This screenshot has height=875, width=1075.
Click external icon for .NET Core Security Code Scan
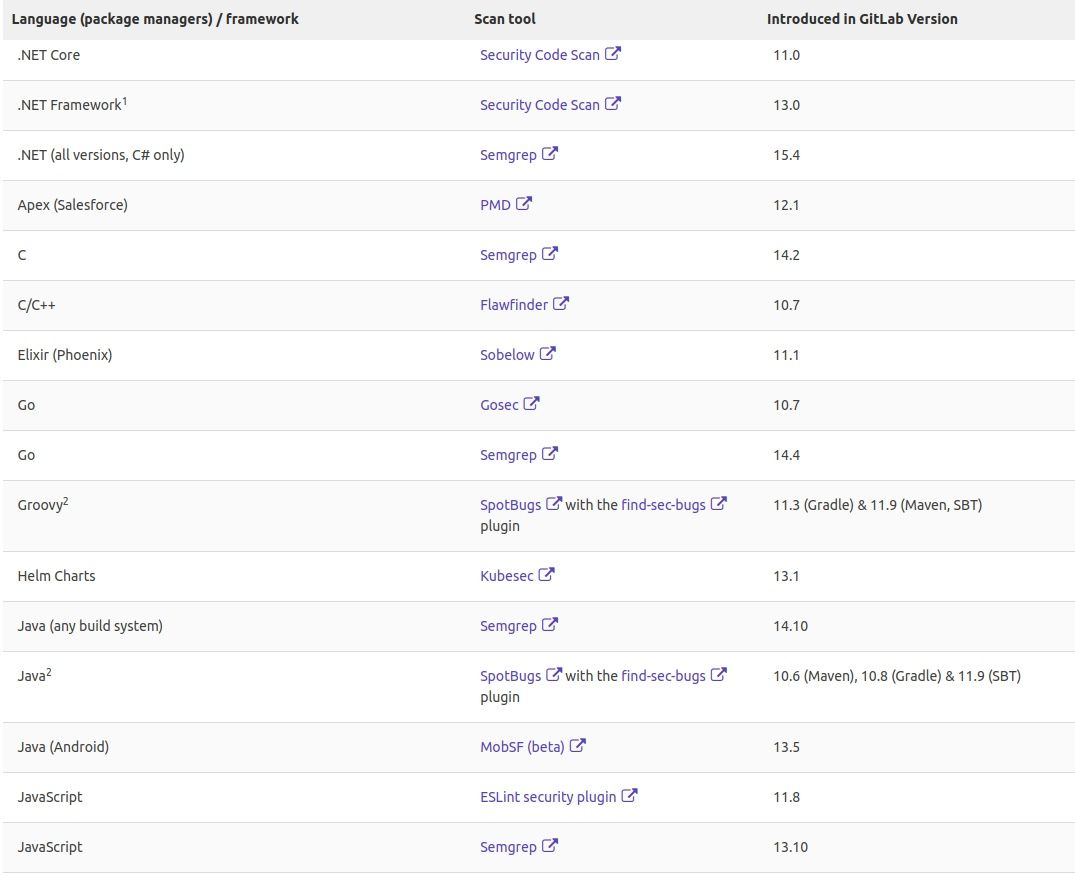613,54
